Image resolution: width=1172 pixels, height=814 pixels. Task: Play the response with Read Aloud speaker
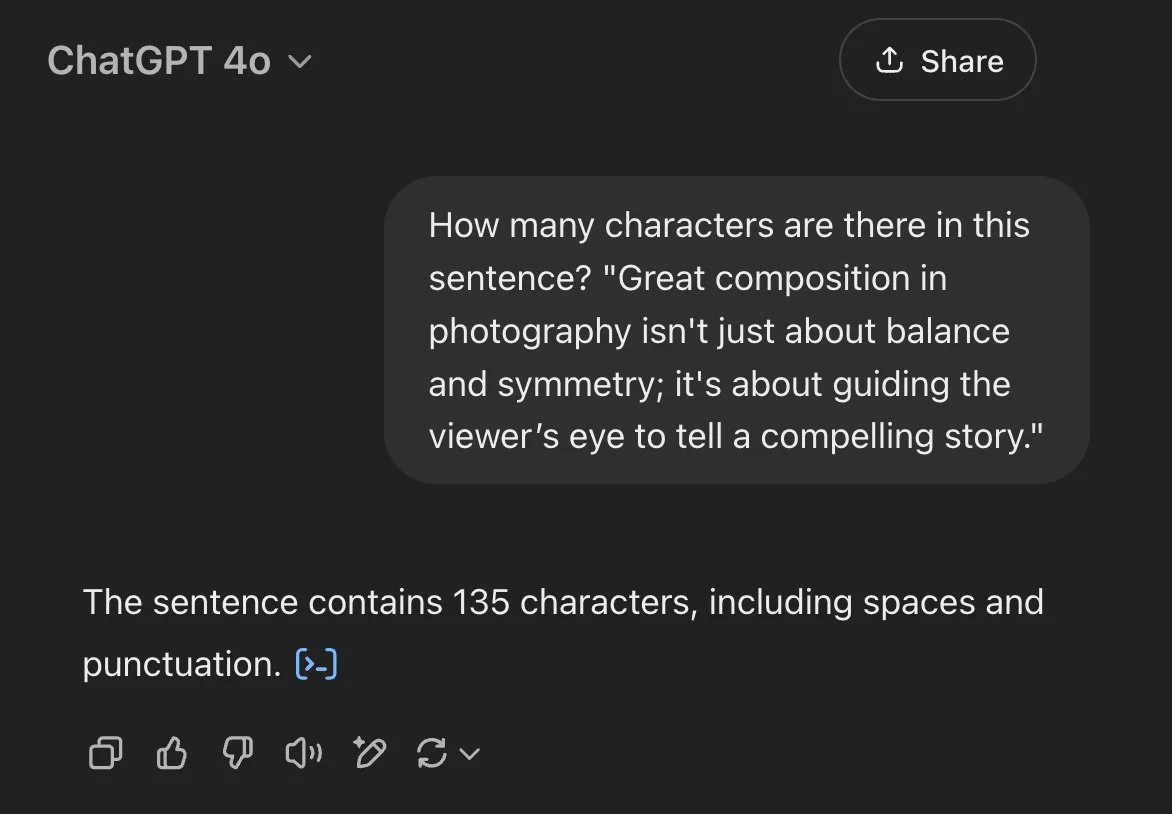pyautogui.click(x=303, y=753)
